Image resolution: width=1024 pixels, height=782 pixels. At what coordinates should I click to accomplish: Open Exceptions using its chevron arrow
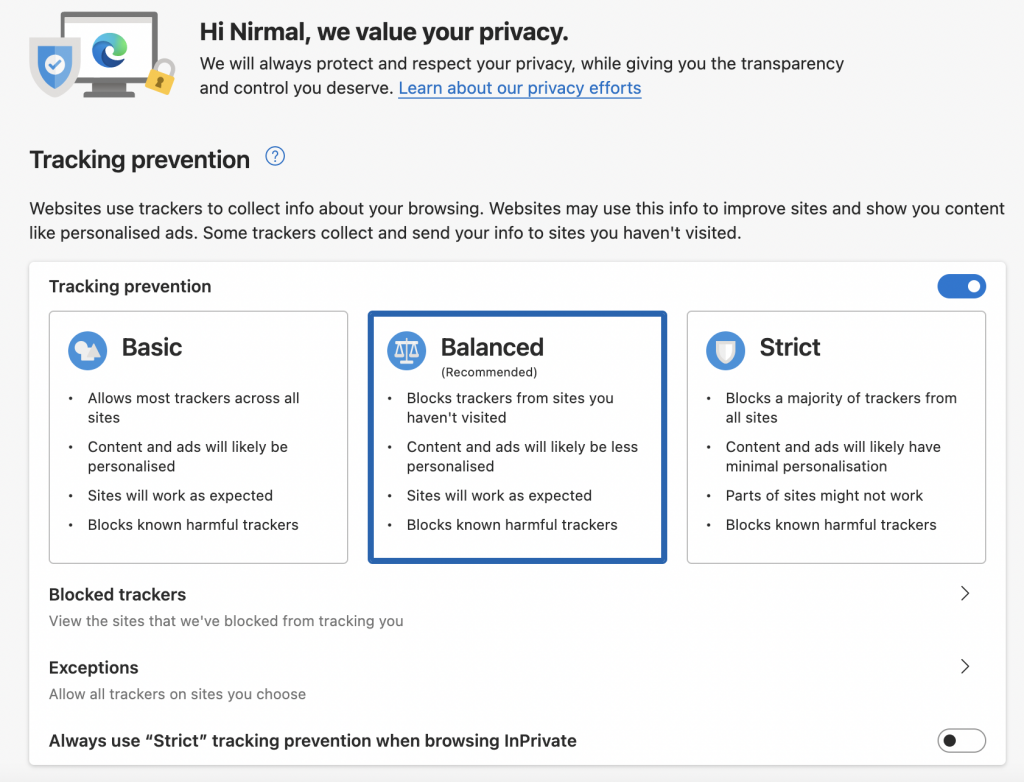click(965, 666)
